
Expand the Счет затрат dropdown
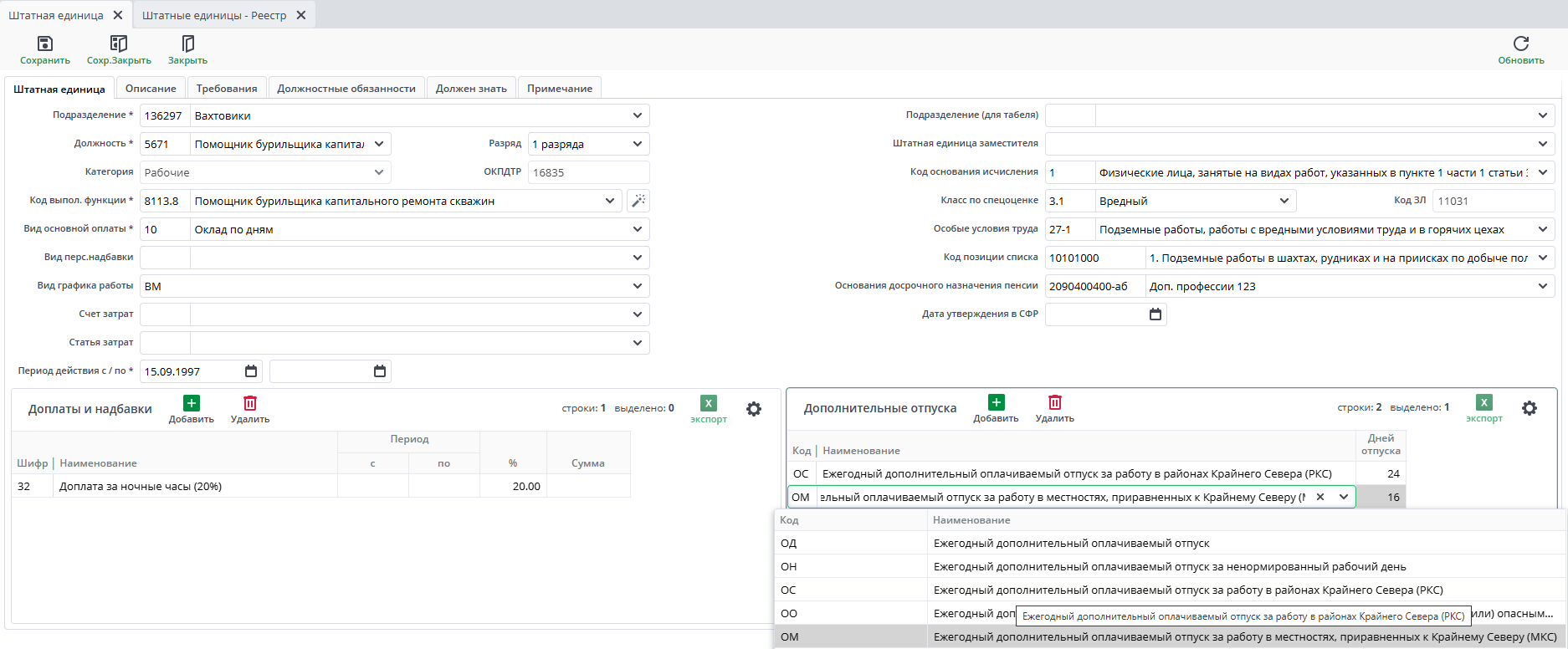pos(638,314)
